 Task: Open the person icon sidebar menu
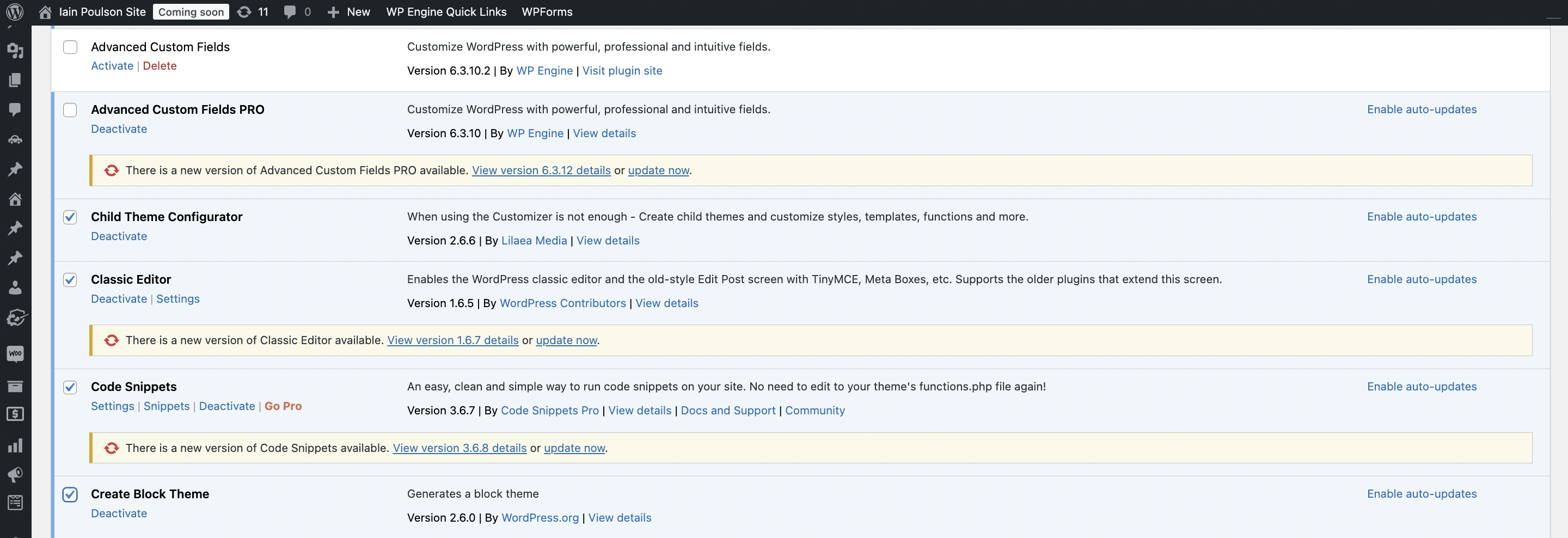click(15, 288)
